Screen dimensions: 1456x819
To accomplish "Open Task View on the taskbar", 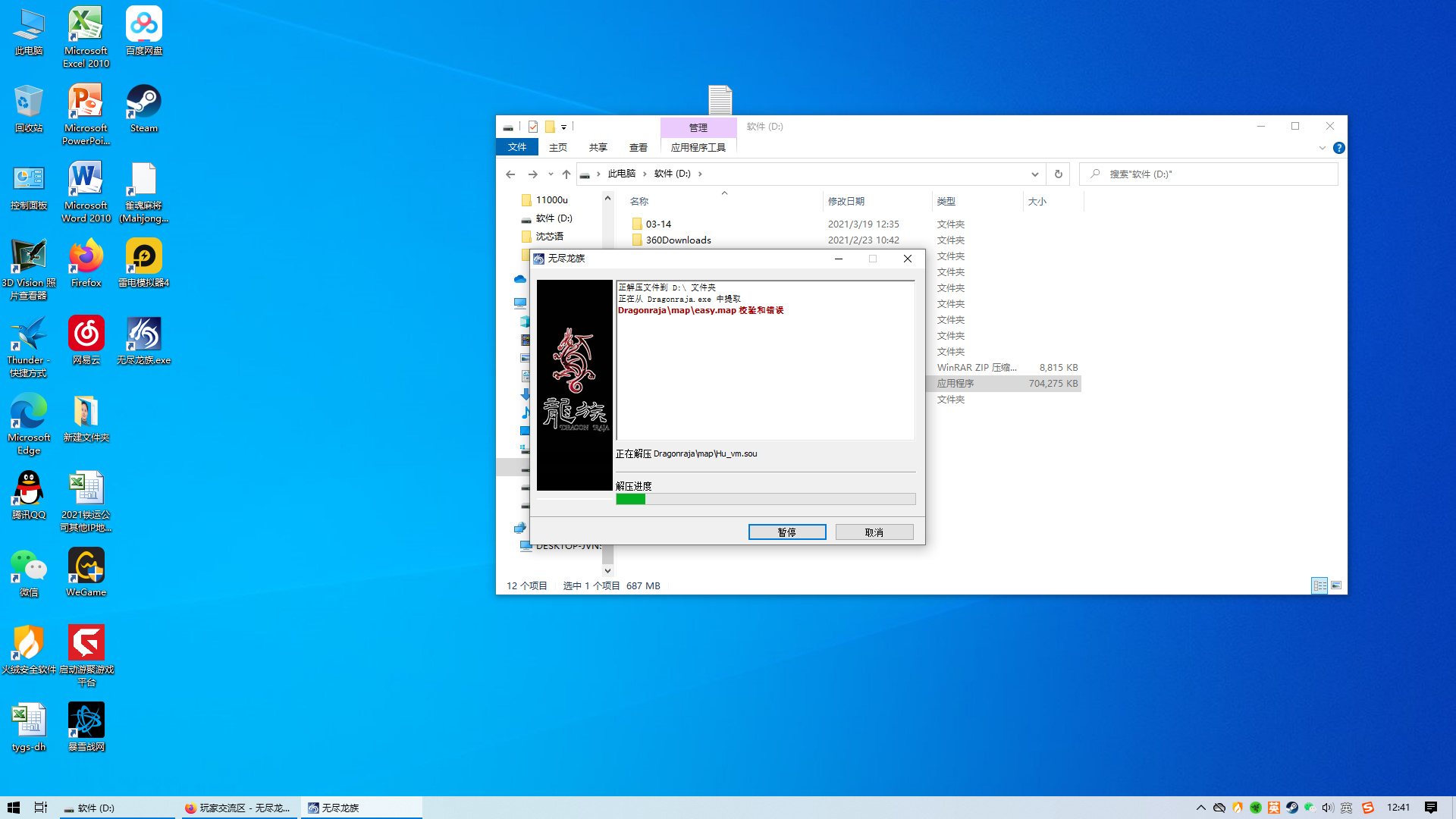I will (x=41, y=808).
